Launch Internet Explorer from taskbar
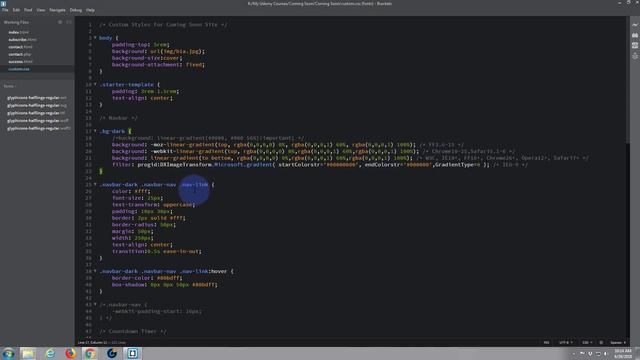Image resolution: width=640 pixels, height=360 pixels. click(x=50, y=353)
